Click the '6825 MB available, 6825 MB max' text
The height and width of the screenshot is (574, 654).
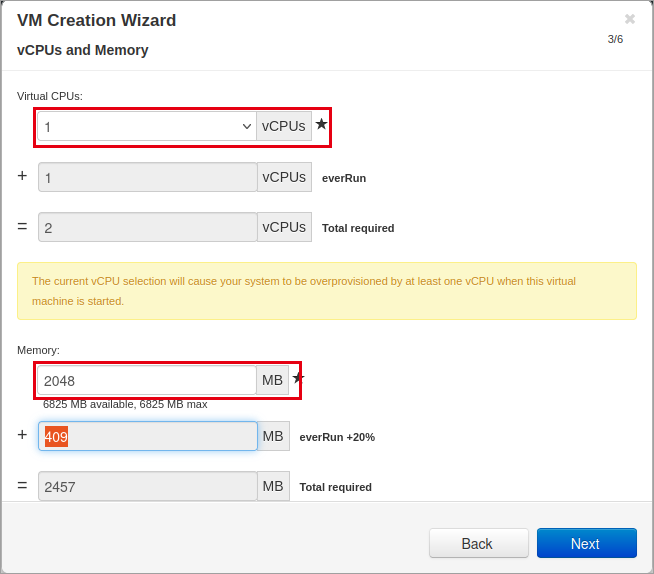[125, 404]
